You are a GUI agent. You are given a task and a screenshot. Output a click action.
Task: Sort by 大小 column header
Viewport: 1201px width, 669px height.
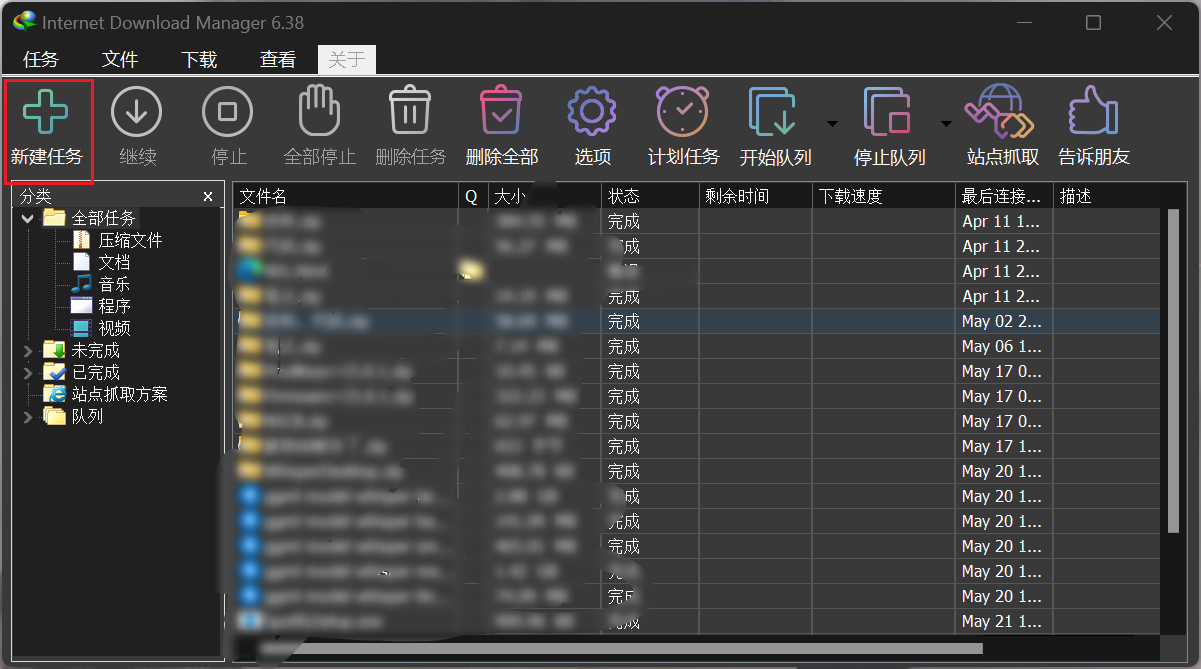544,196
